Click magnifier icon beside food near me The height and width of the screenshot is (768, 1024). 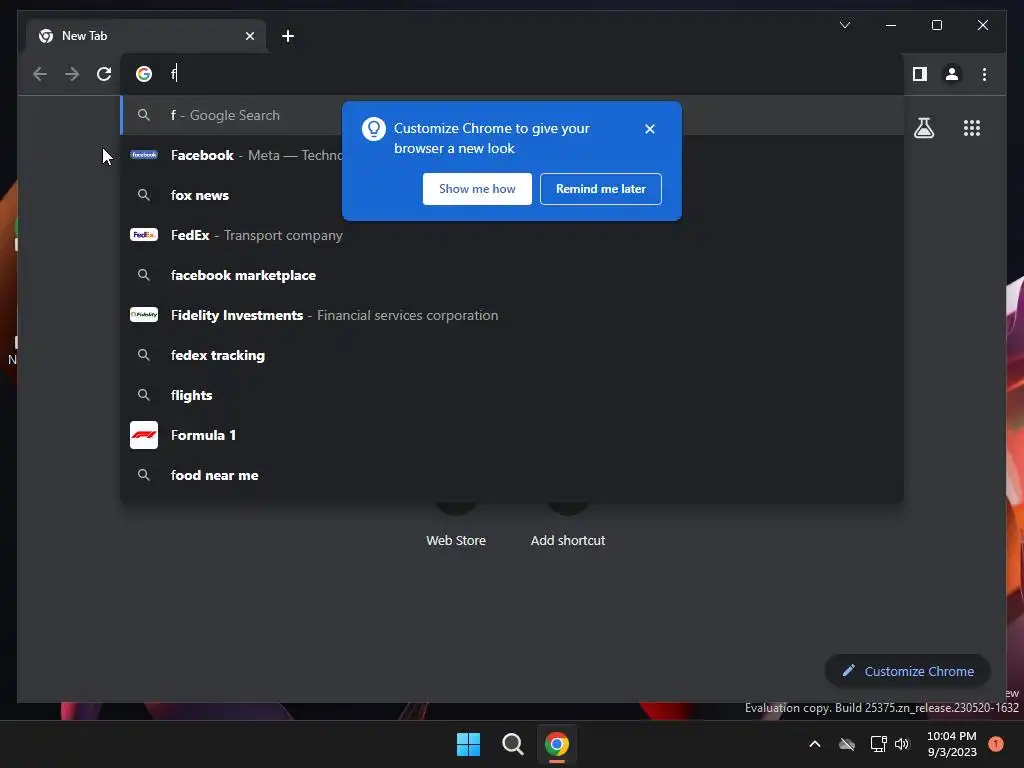pos(144,475)
